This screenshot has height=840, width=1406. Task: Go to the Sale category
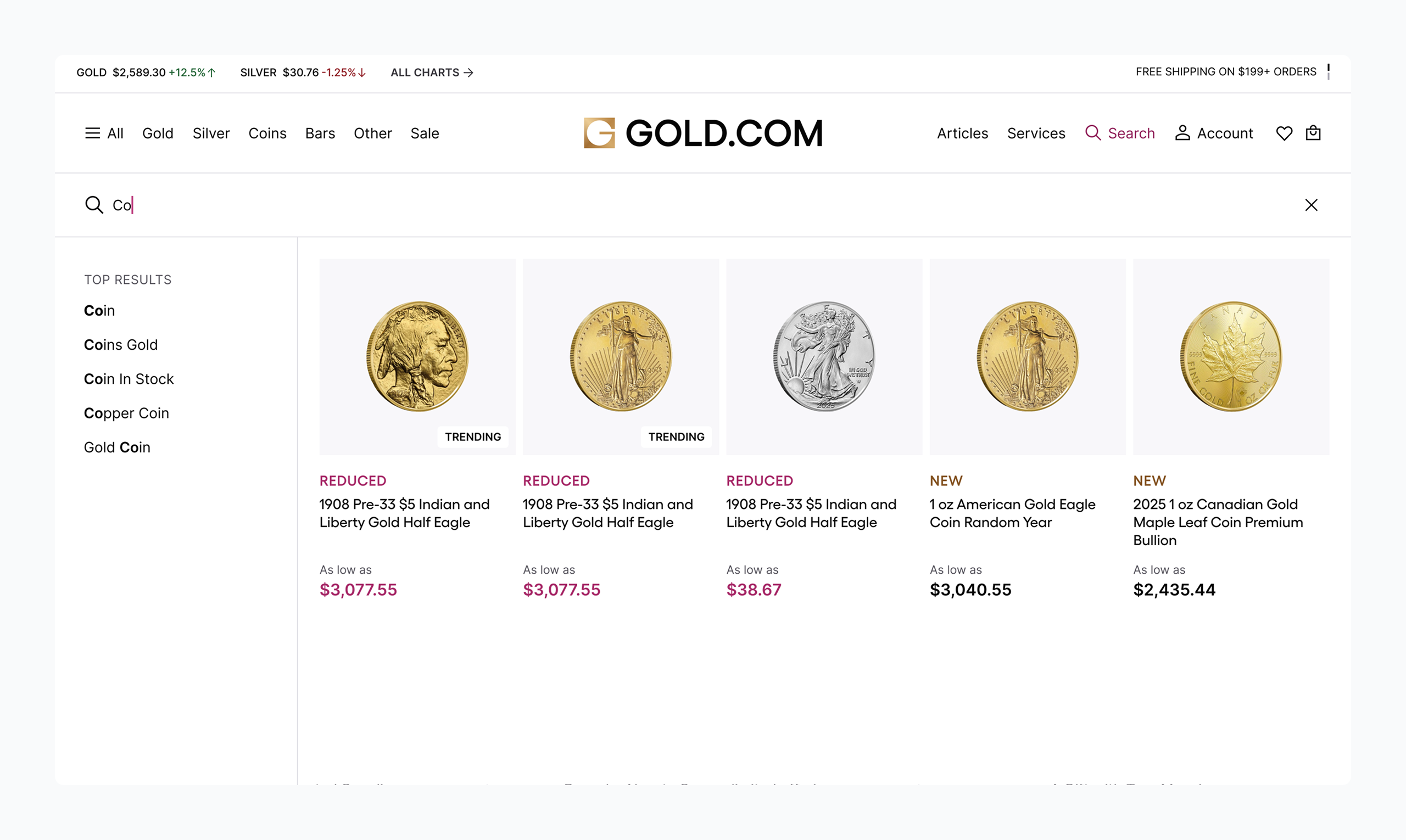(x=425, y=133)
